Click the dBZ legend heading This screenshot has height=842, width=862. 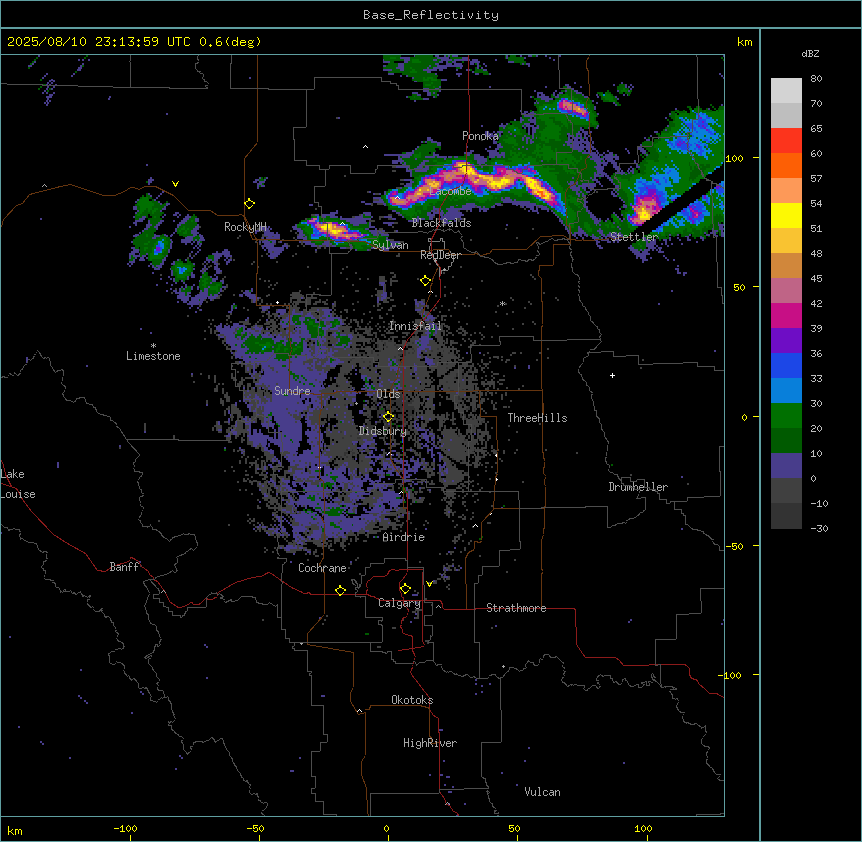pos(810,53)
